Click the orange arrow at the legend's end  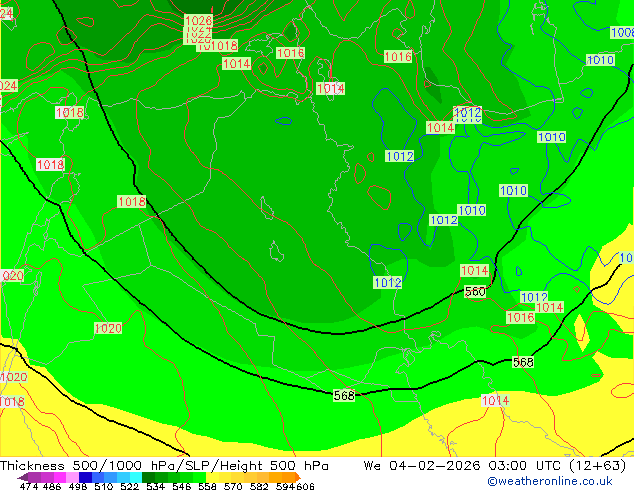pos(298,477)
